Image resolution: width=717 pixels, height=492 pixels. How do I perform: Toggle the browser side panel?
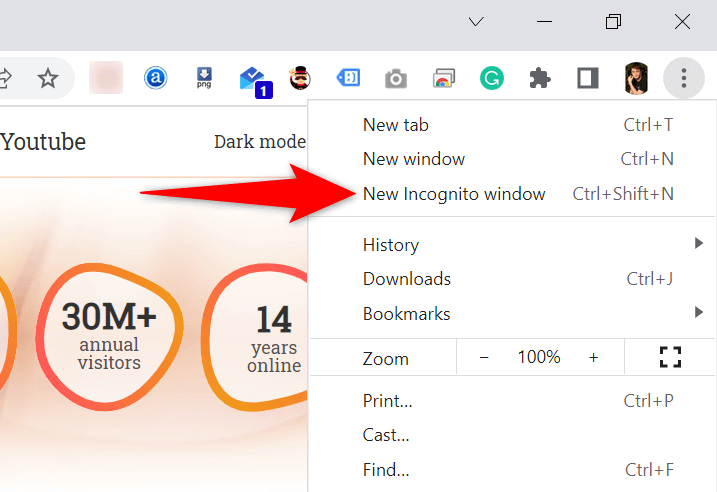point(587,78)
